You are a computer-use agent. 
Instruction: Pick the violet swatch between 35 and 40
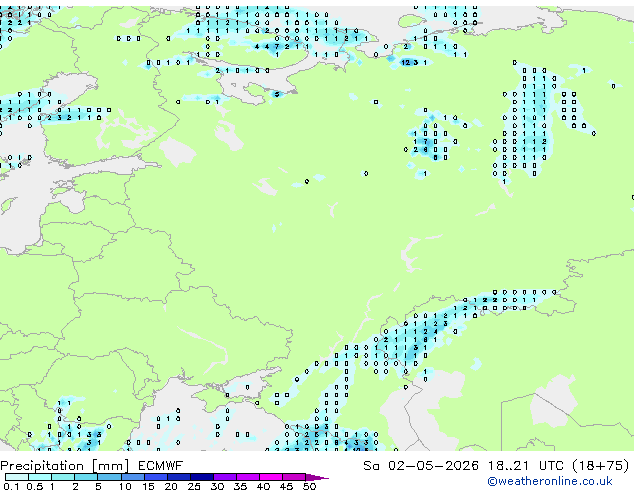click(248, 477)
